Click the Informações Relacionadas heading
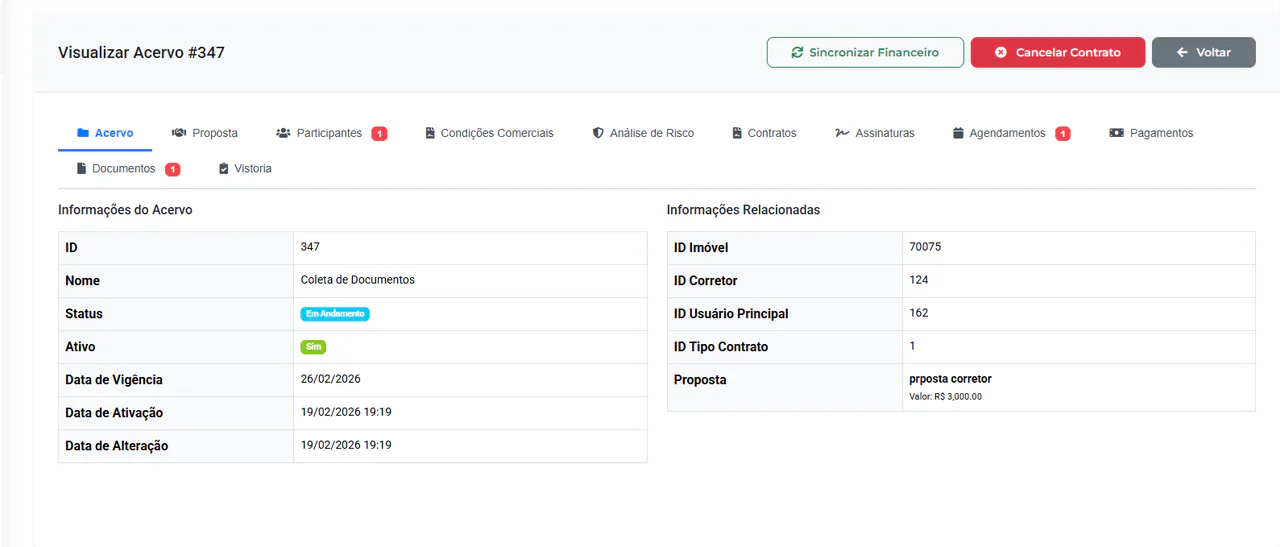 (x=743, y=210)
